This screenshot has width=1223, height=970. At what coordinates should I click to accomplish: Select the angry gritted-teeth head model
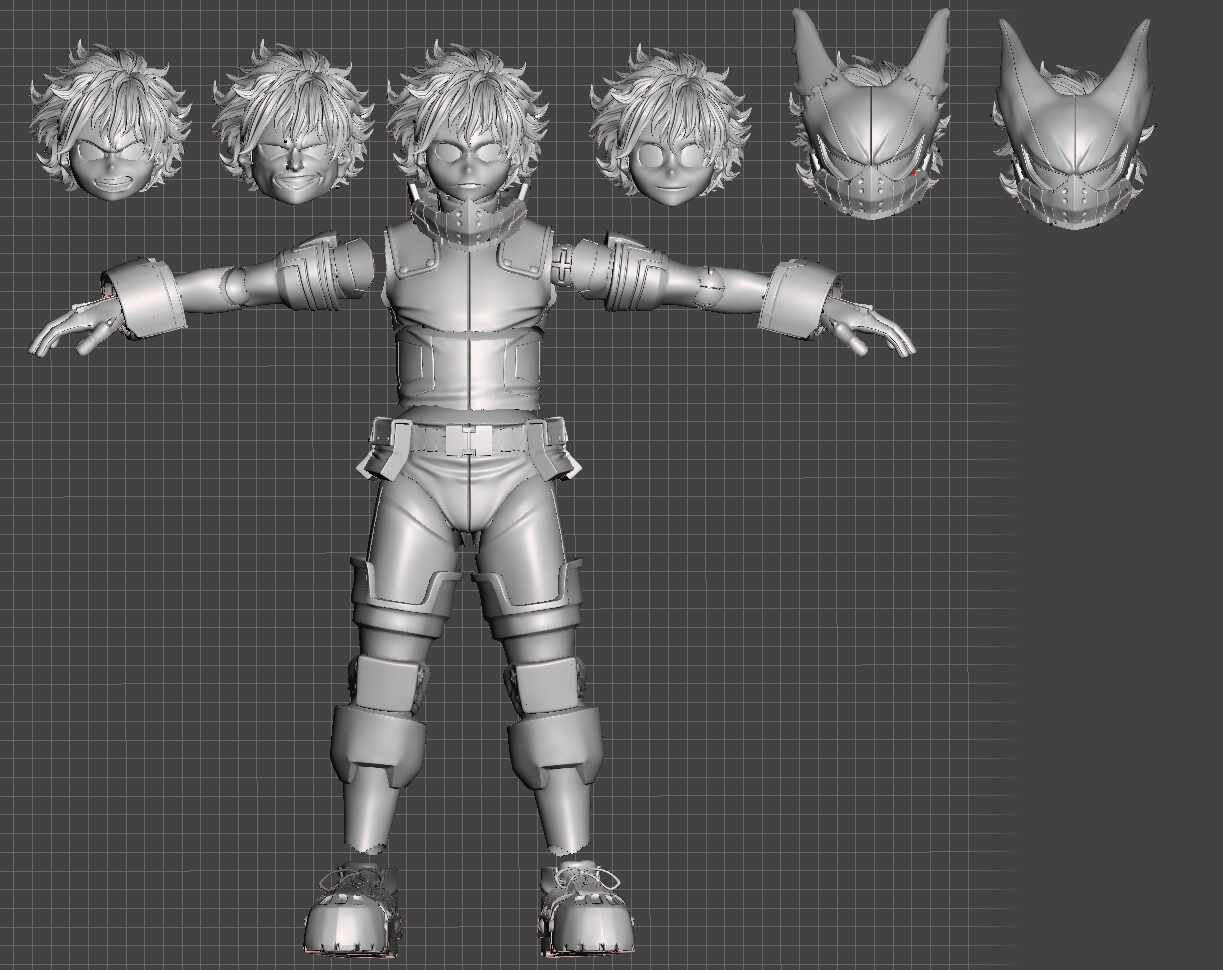click(x=110, y=122)
